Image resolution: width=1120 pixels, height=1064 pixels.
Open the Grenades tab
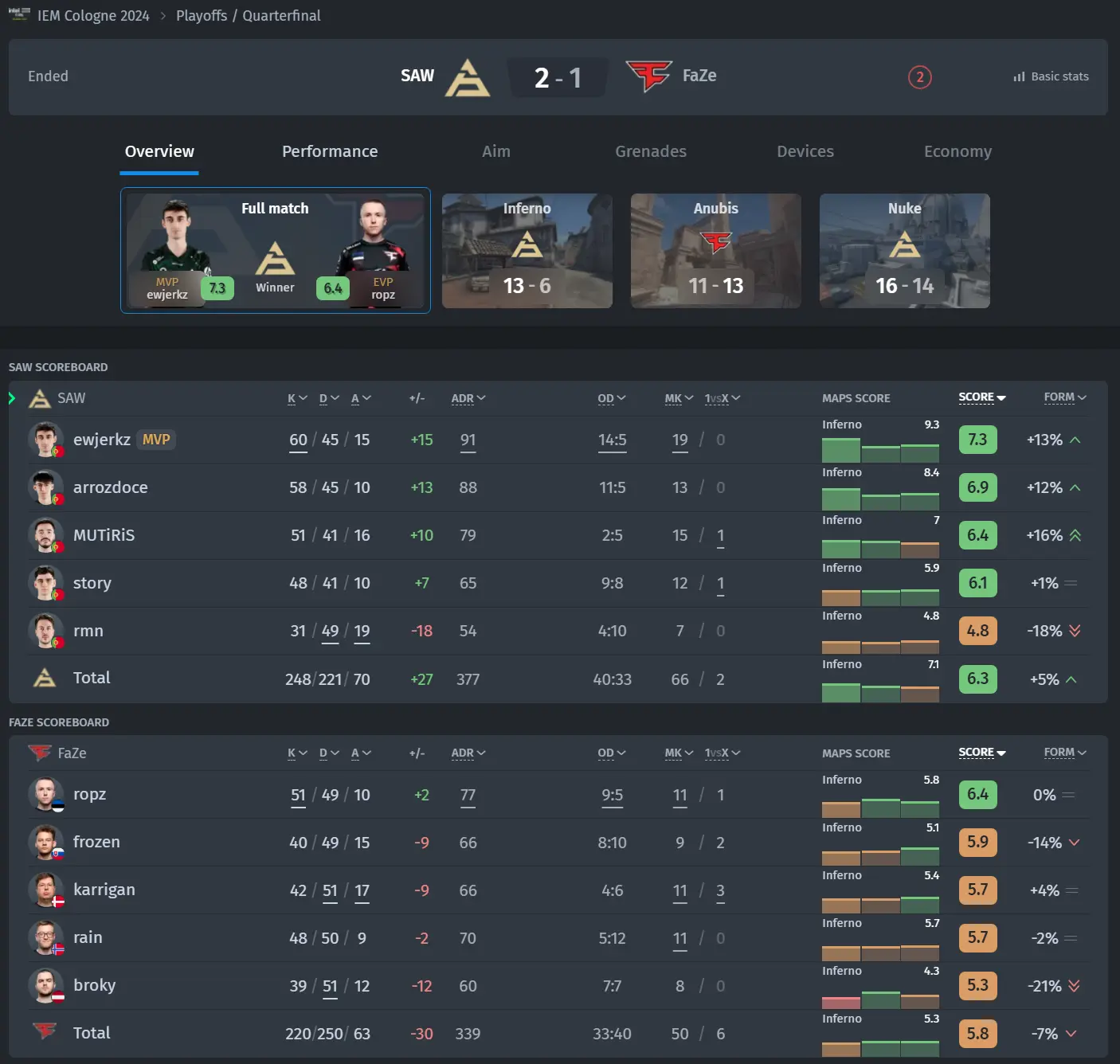coord(651,151)
